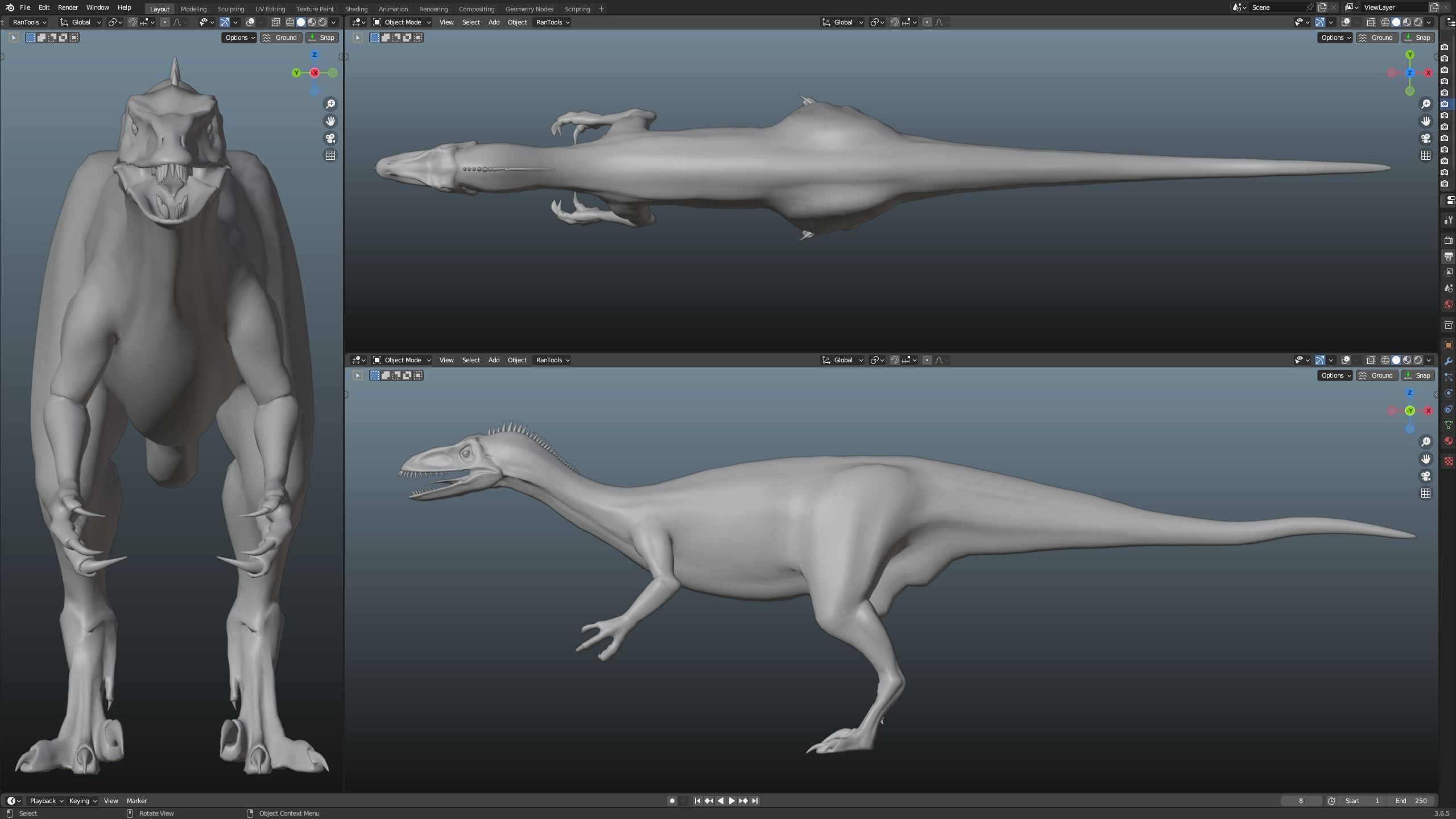Image resolution: width=1456 pixels, height=819 pixels.
Task: Switch to the Shading workspace tab
Action: 356,9
